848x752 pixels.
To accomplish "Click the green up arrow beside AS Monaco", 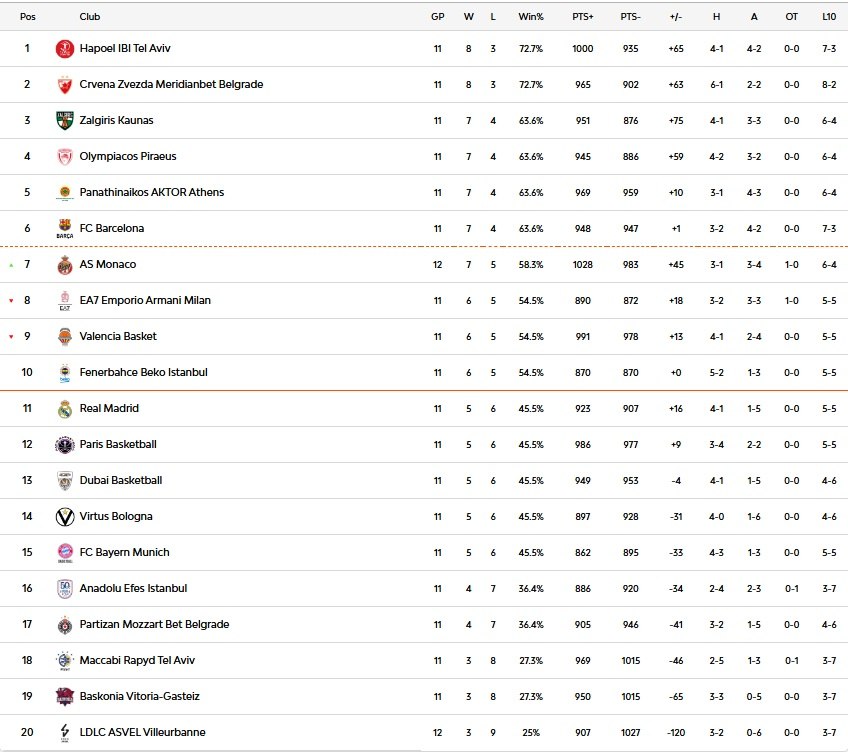I will (11, 265).
